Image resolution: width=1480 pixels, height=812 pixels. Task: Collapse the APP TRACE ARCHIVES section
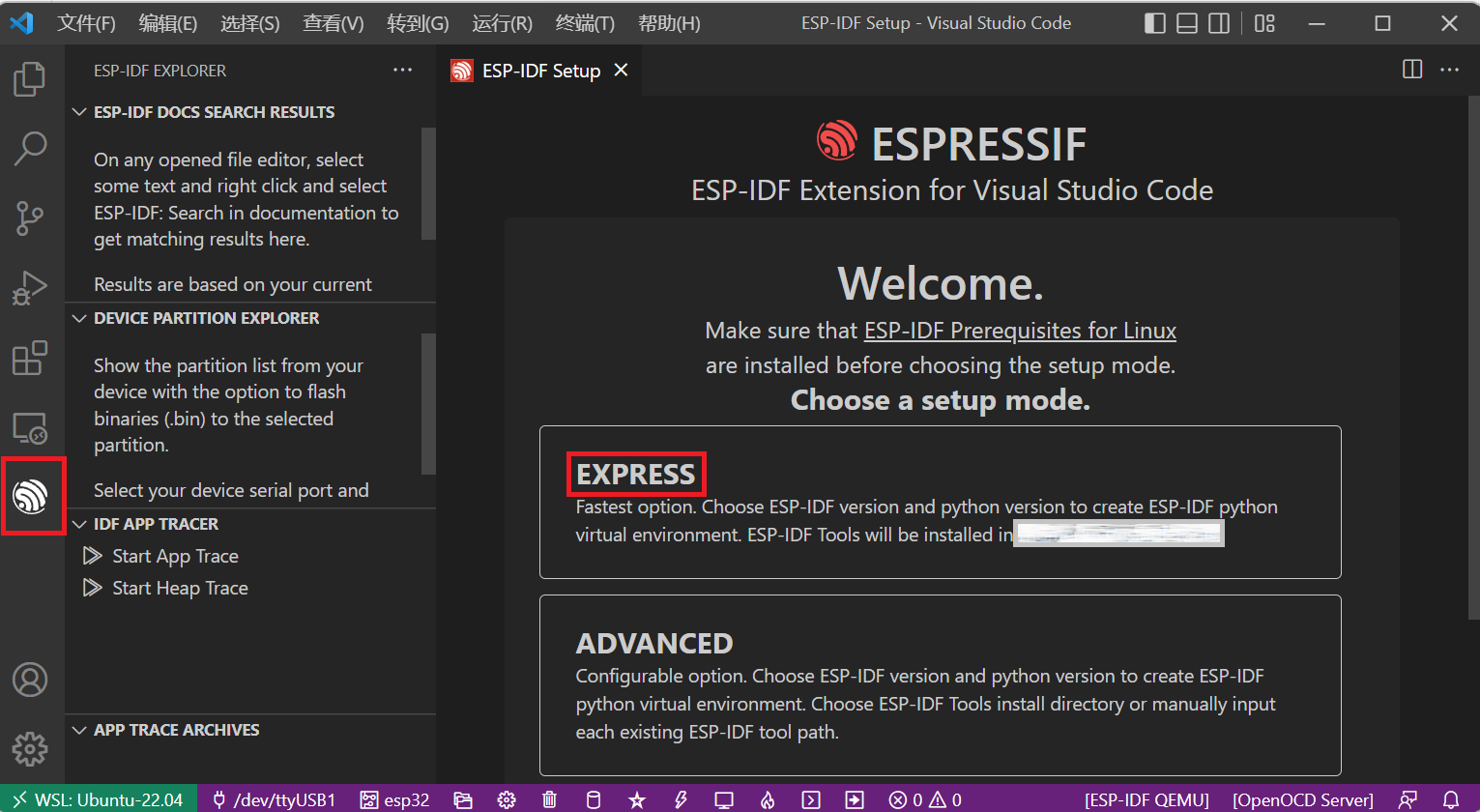pyautogui.click(x=250, y=730)
